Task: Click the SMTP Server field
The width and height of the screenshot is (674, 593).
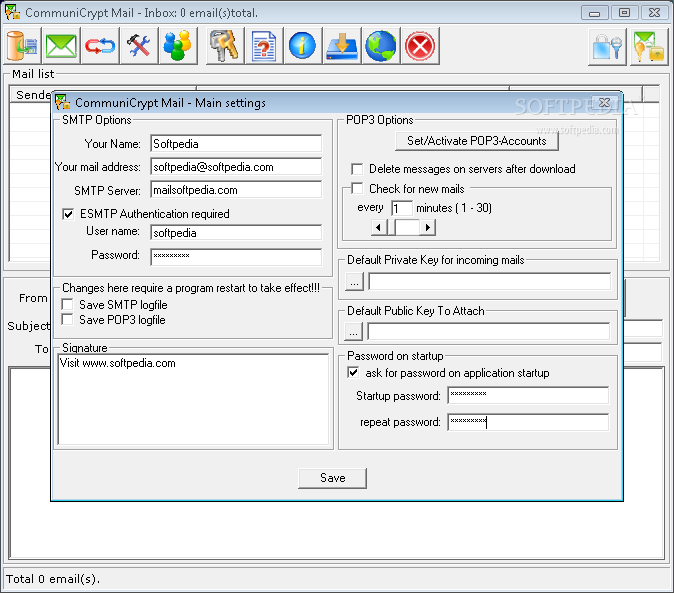Action: (236, 190)
